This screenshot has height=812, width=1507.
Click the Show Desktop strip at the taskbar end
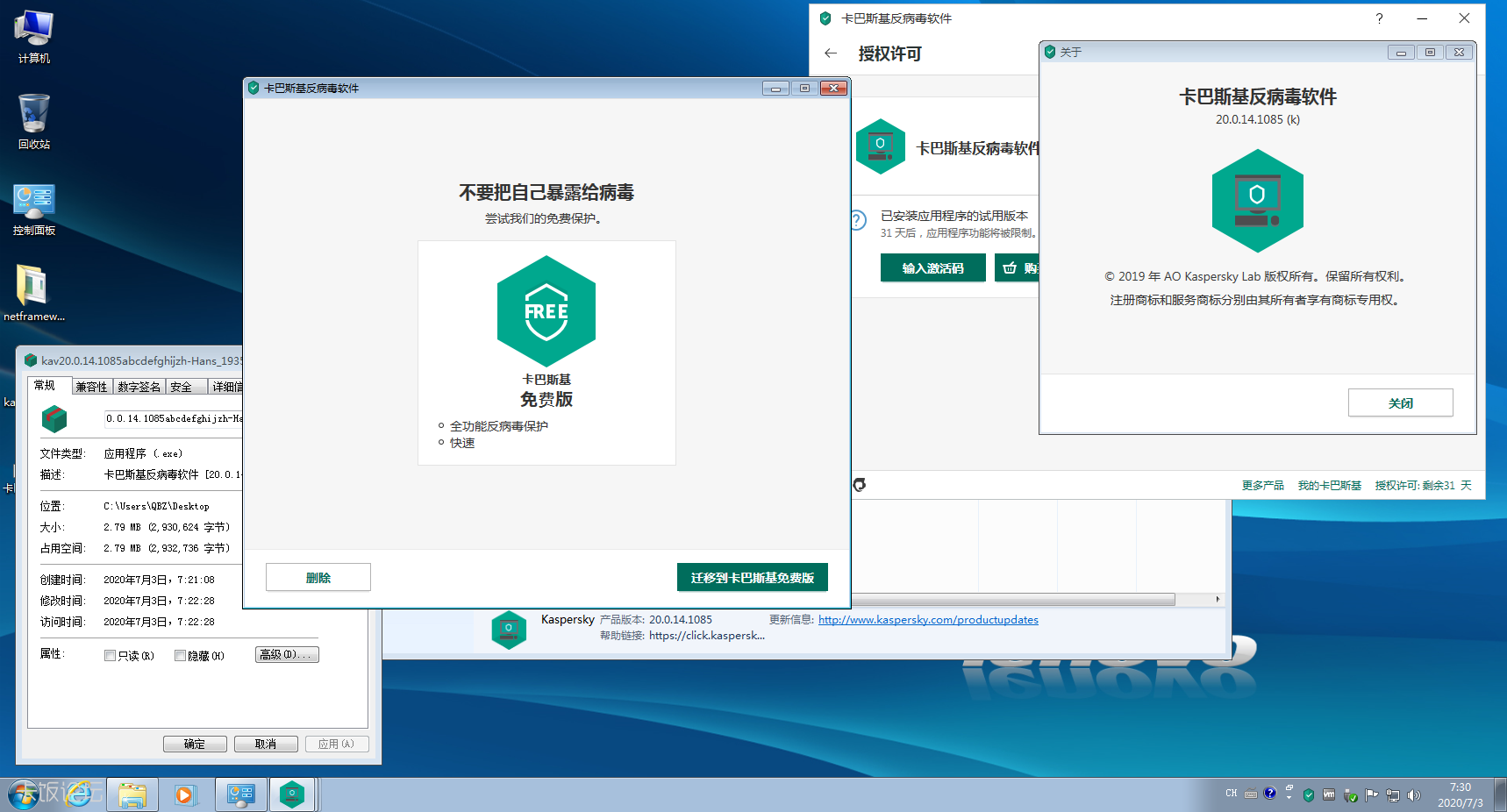click(x=1500, y=794)
